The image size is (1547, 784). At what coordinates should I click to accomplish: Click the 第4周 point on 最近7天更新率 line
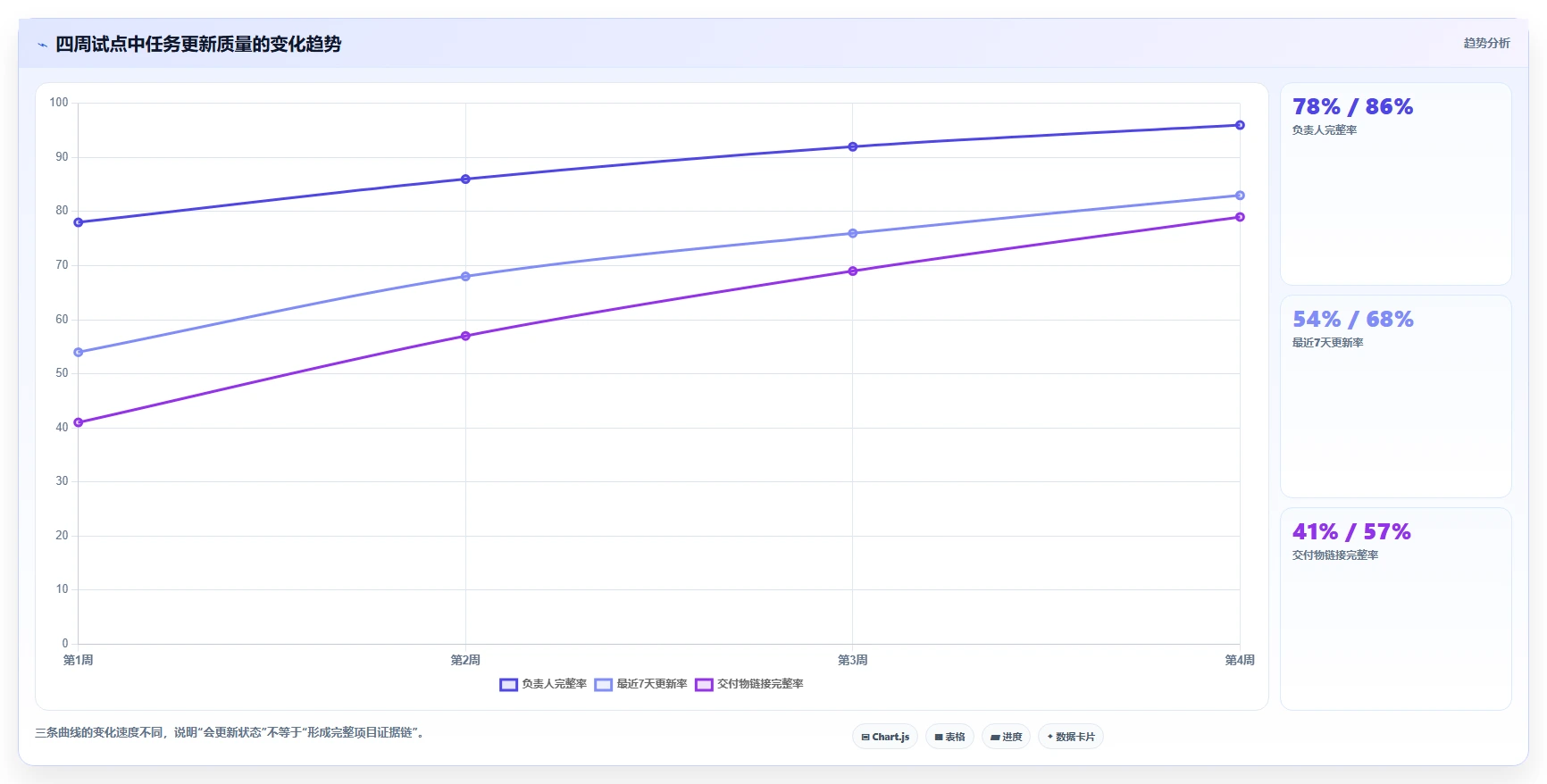coord(1240,196)
